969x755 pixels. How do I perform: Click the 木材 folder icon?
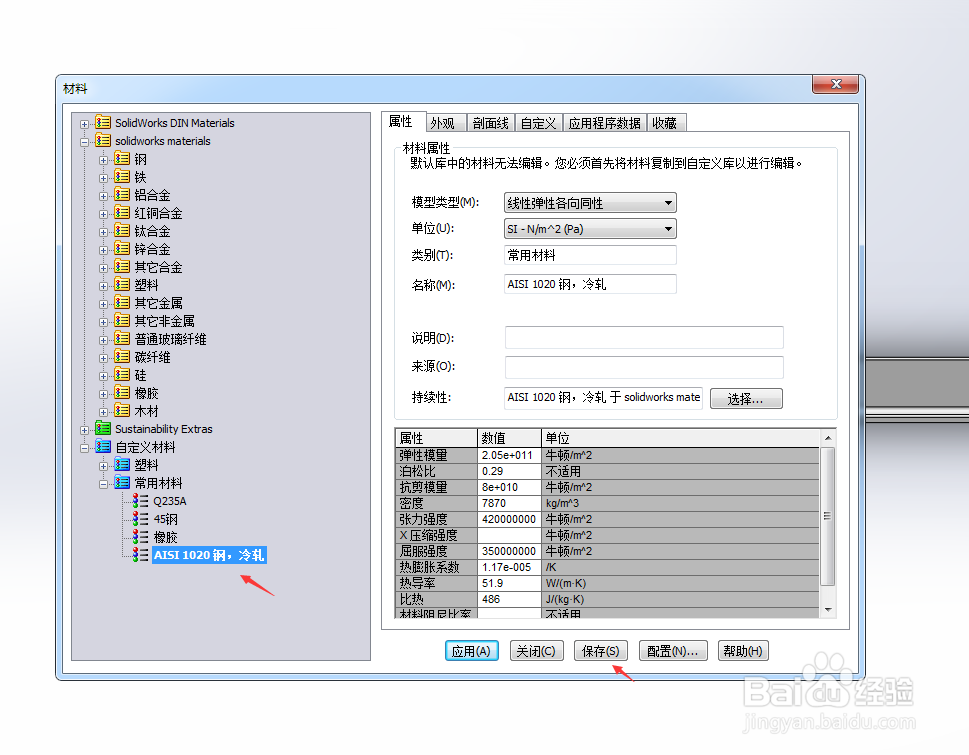[122, 410]
